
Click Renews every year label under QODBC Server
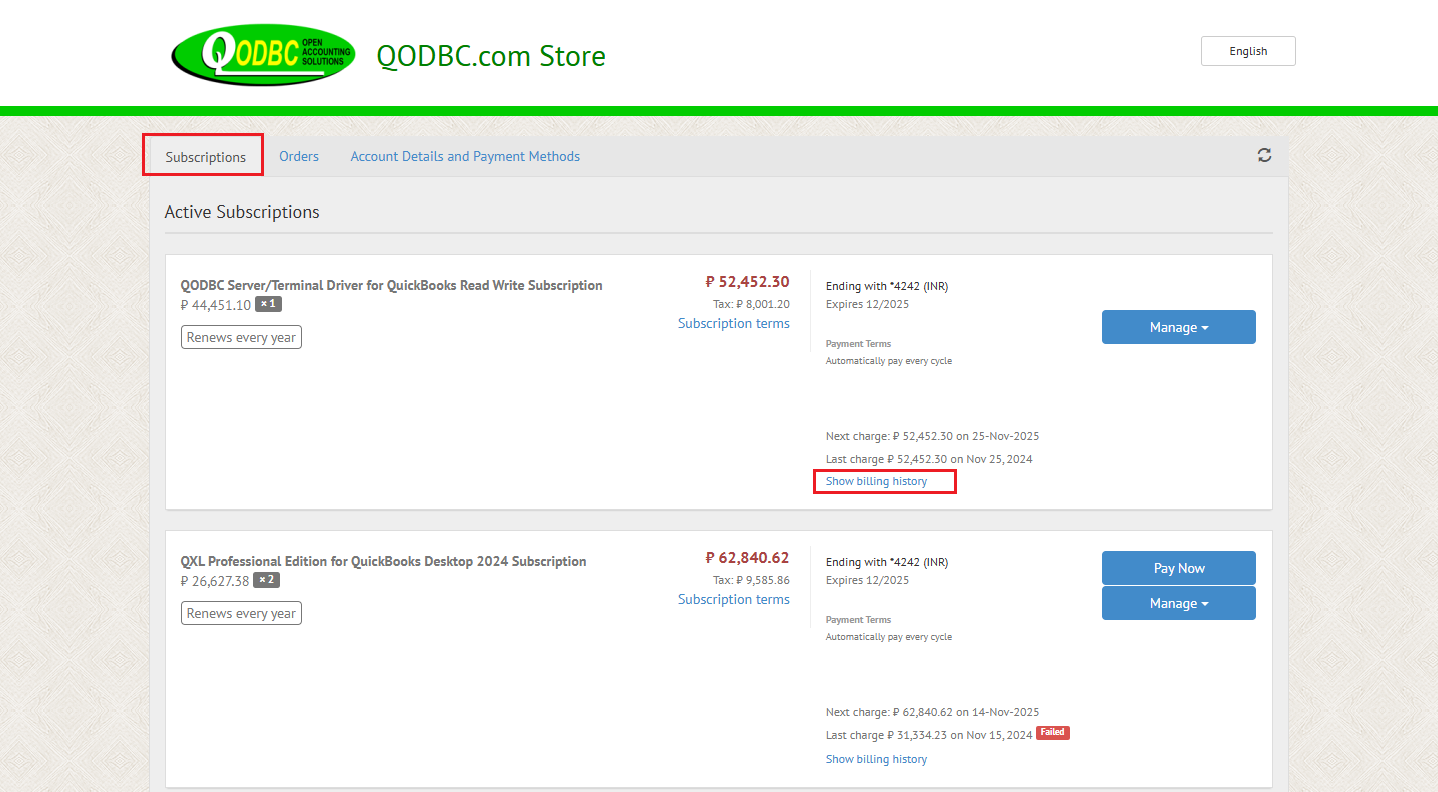[x=241, y=337]
